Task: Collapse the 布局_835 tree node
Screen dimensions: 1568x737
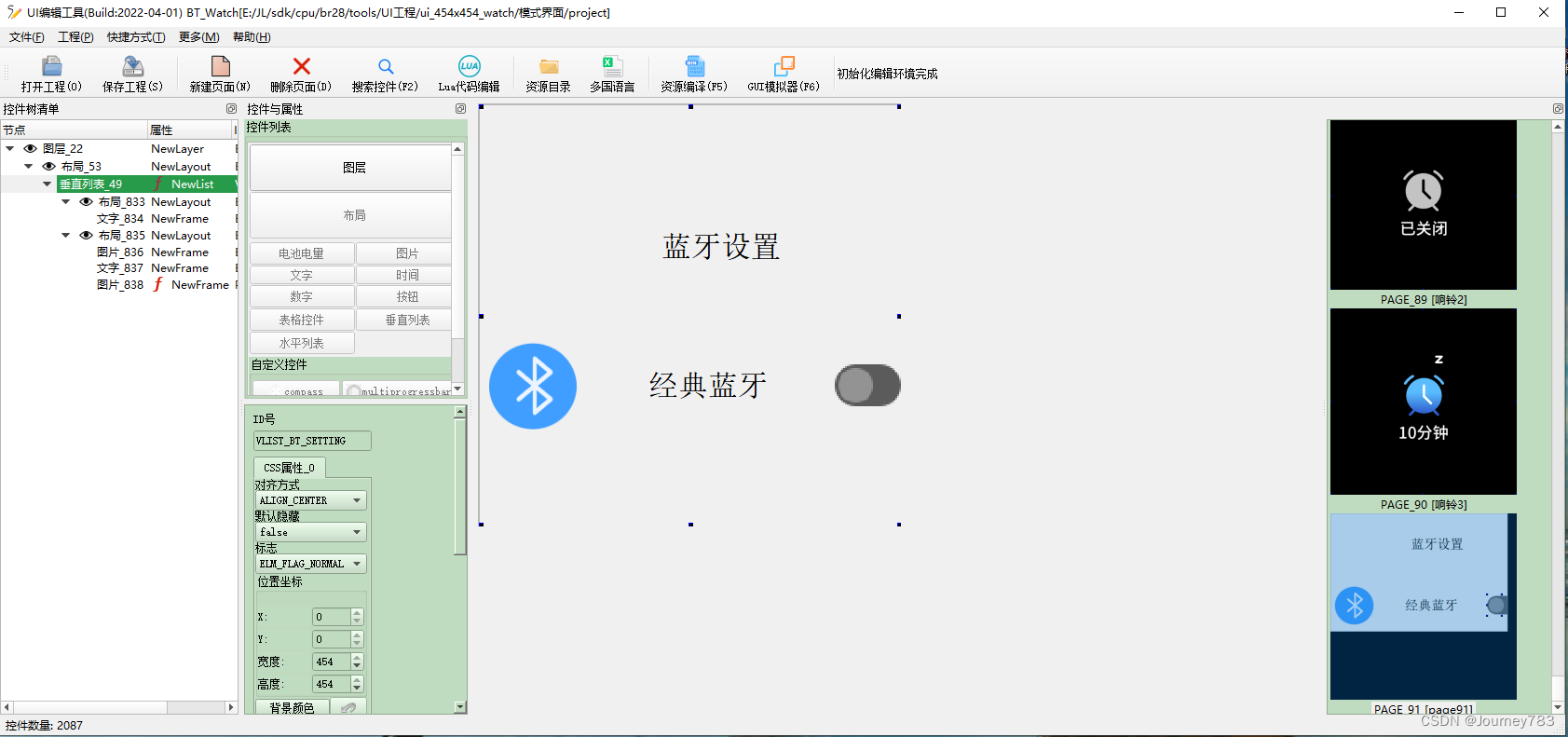Action: [66, 236]
